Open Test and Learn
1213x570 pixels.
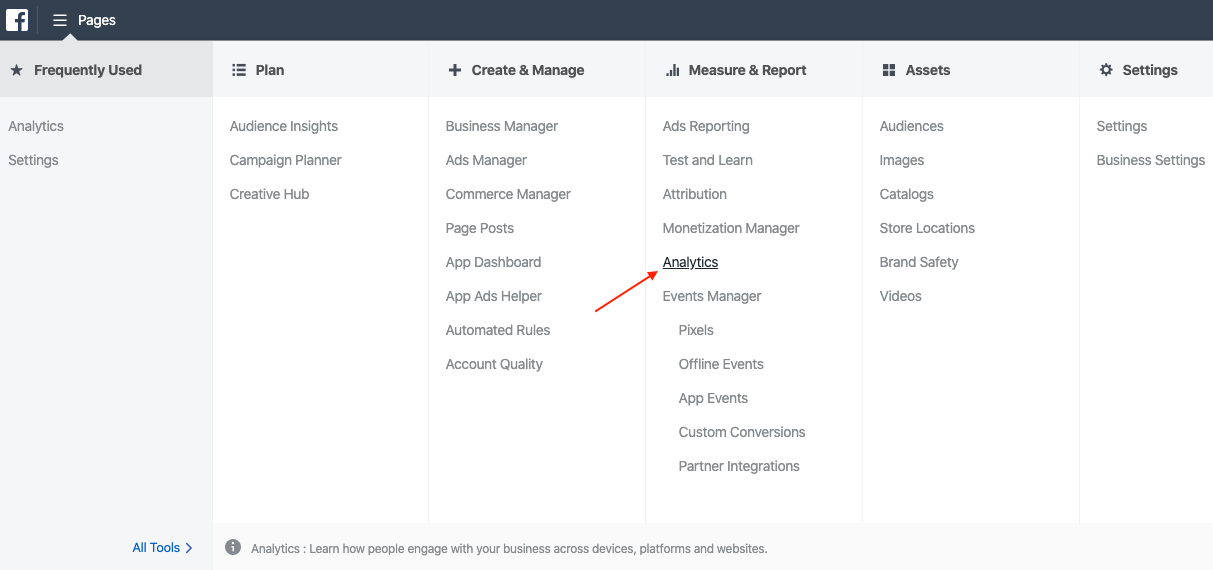click(x=708, y=160)
